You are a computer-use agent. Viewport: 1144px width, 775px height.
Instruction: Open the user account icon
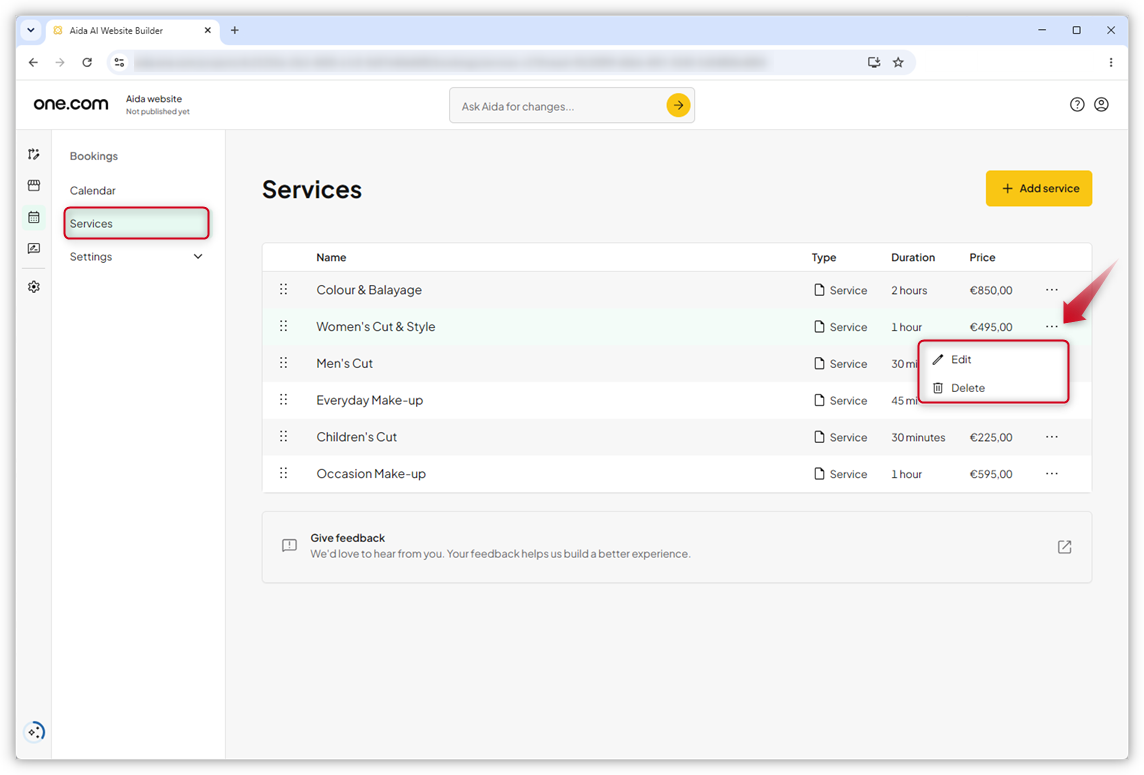[x=1102, y=104]
